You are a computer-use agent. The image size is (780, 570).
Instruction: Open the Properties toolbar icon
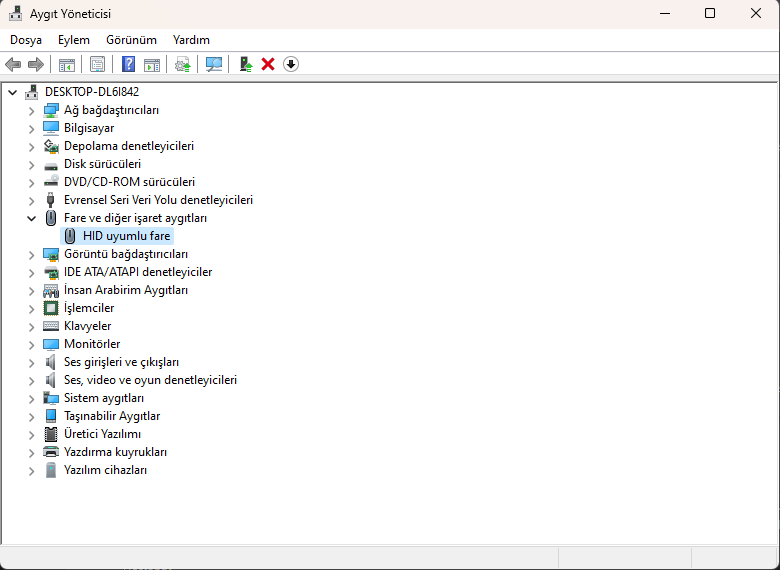click(98, 64)
